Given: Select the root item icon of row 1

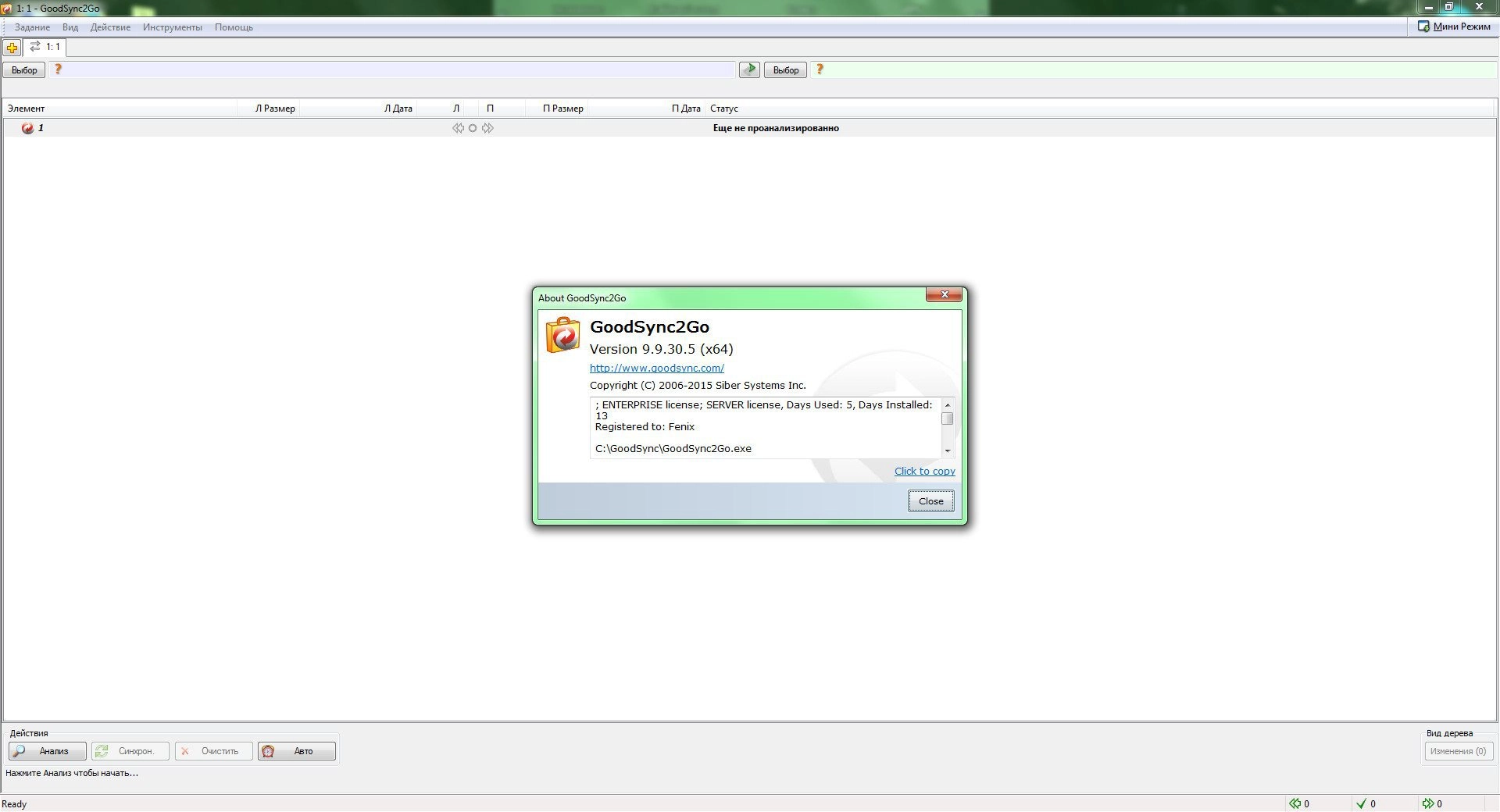Looking at the screenshot, I should tap(28, 128).
